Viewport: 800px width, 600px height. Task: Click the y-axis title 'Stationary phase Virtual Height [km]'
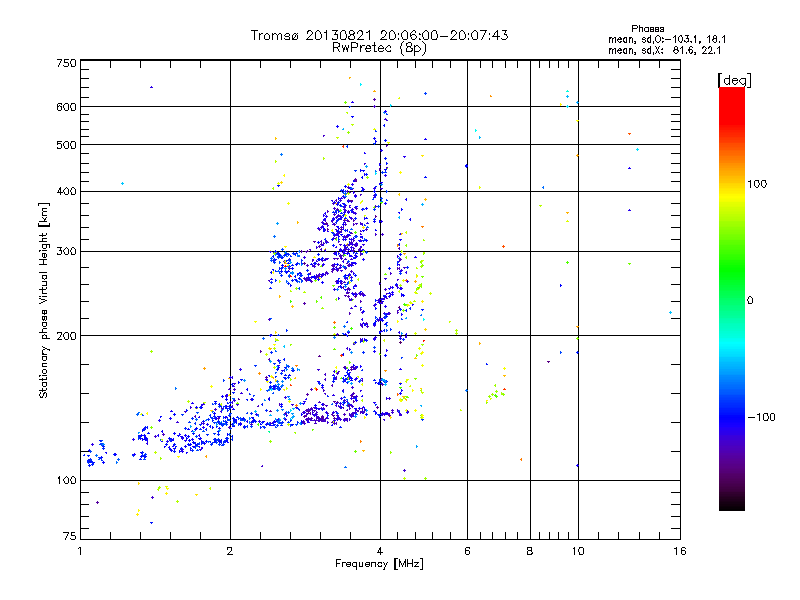point(43,300)
